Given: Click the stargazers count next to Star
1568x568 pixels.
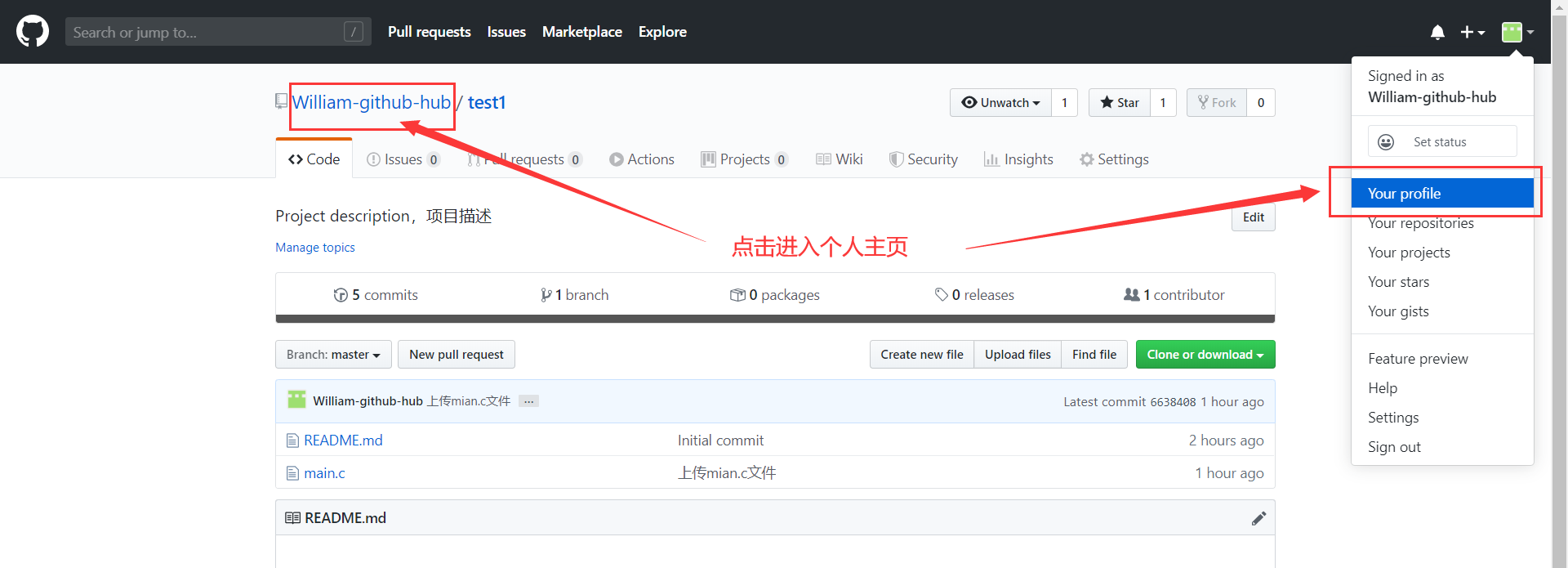Looking at the screenshot, I should coord(1163,102).
